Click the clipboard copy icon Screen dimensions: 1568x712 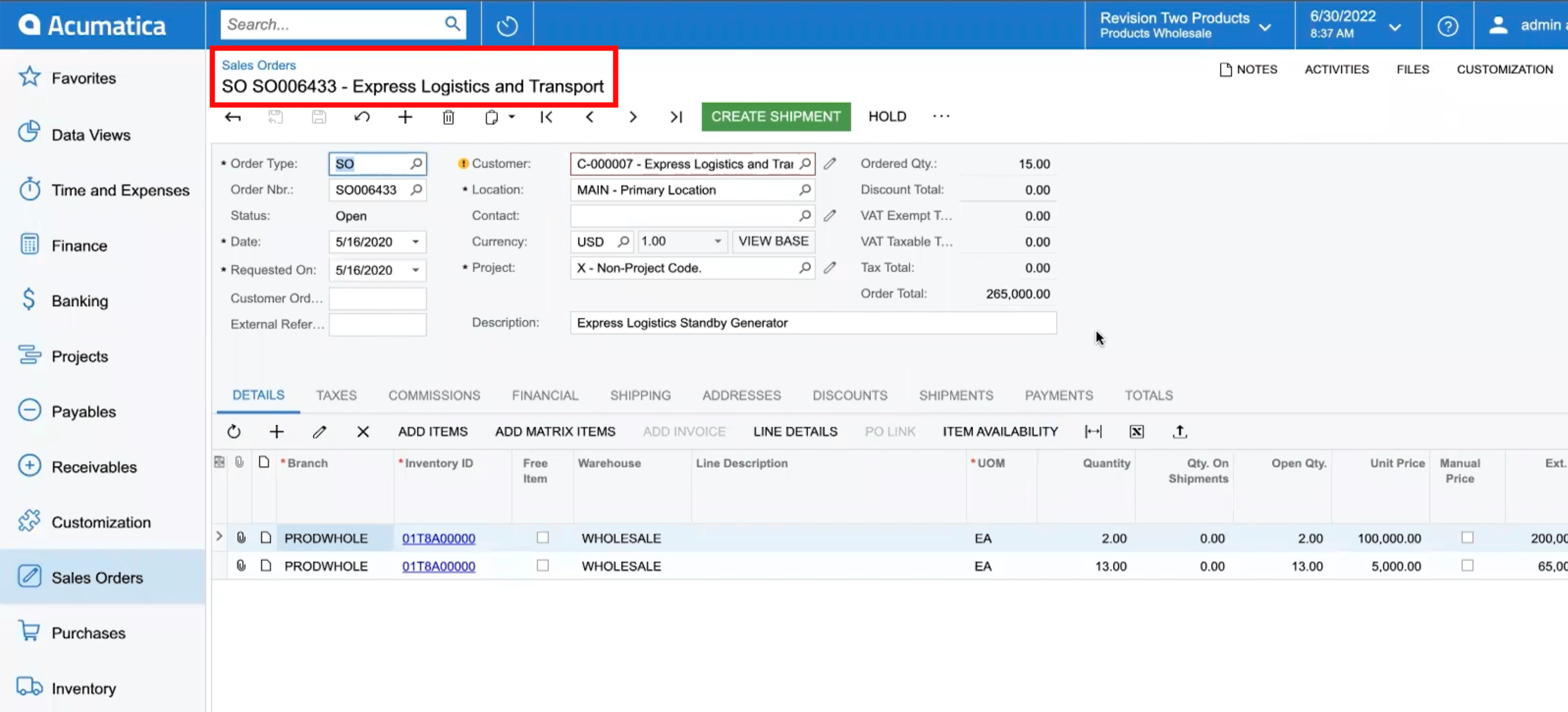point(491,117)
